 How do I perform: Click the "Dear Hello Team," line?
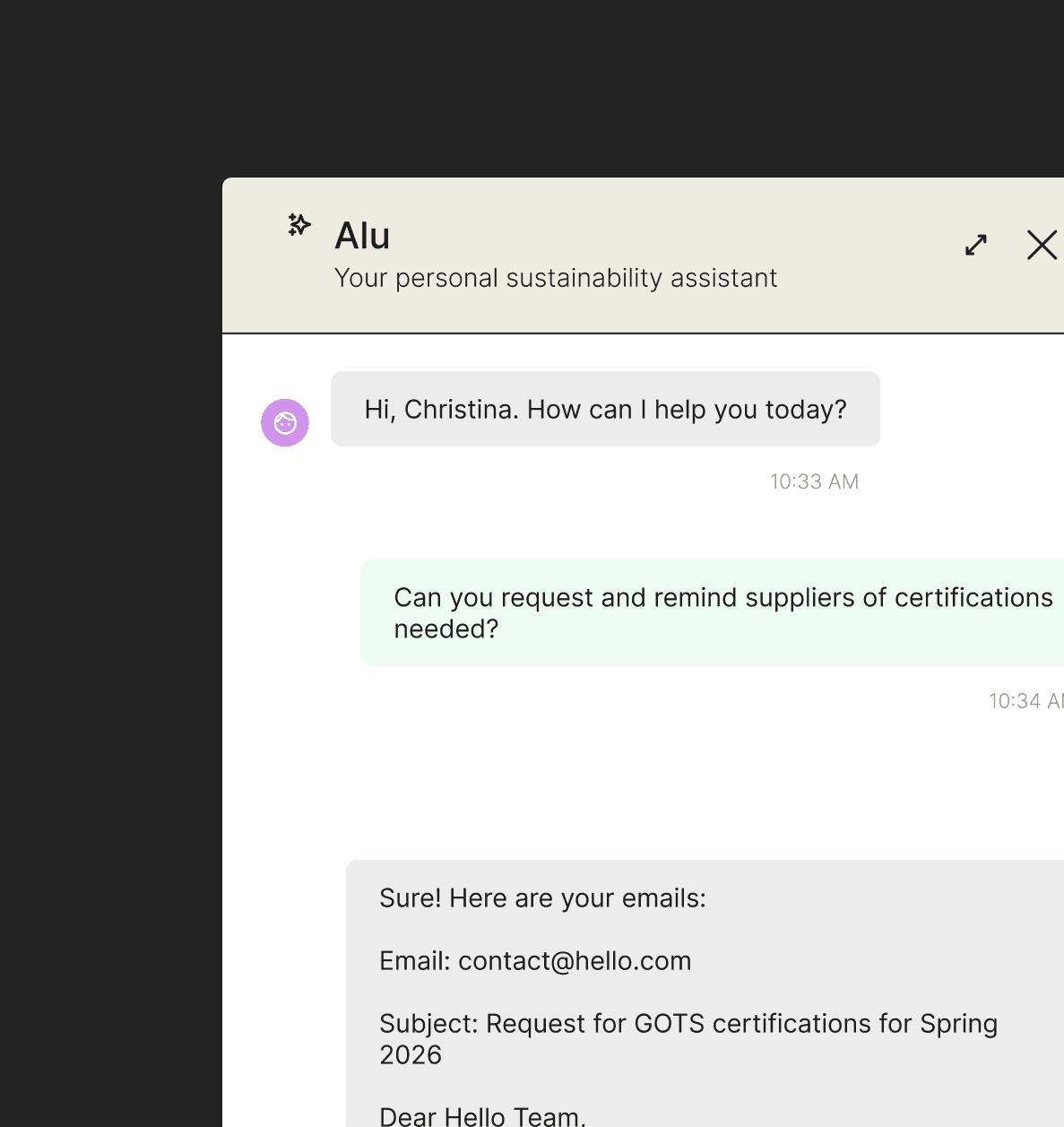482,1115
